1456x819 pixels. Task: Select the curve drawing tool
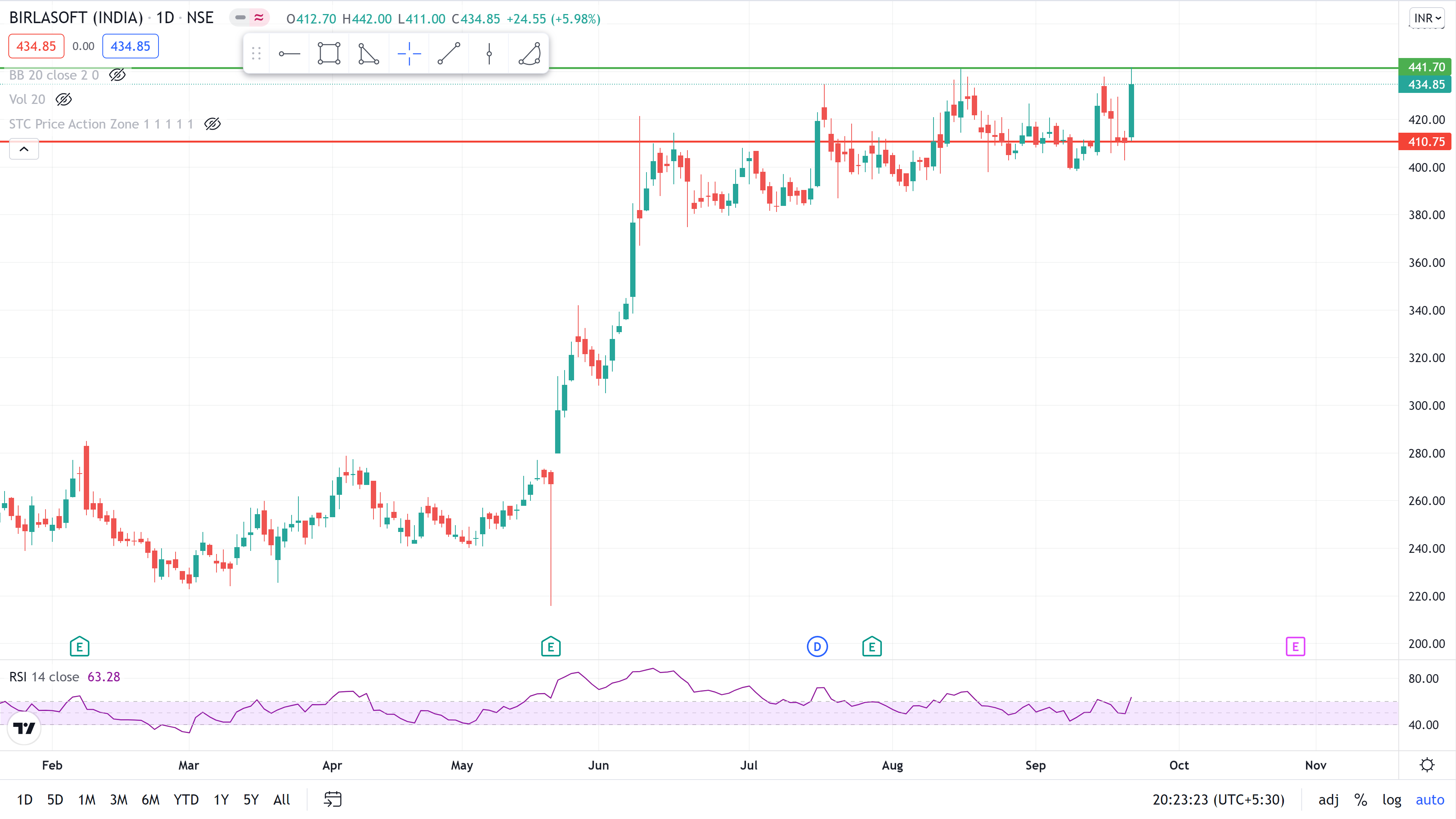click(530, 54)
